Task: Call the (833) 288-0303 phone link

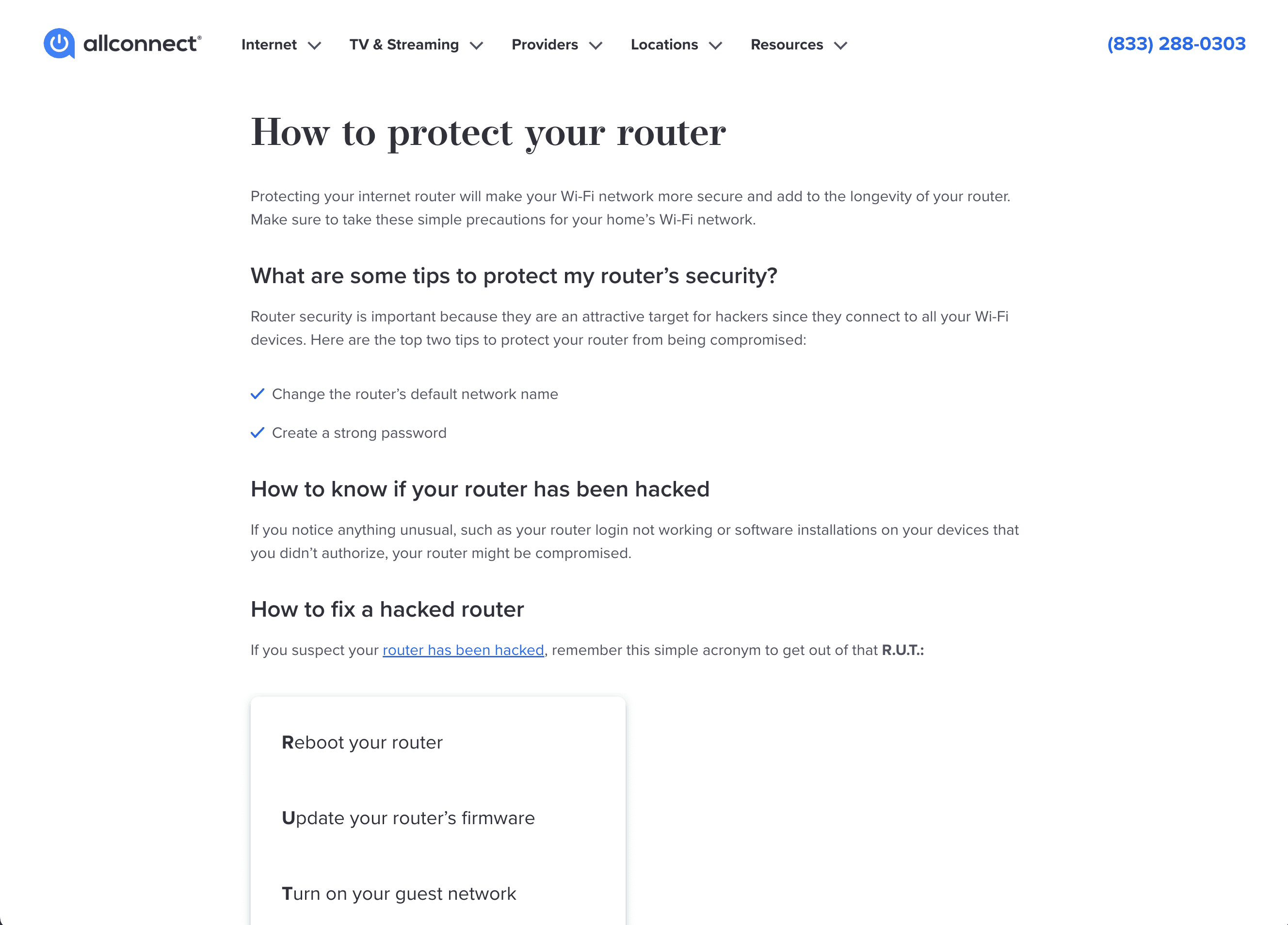Action: [x=1175, y=44]
